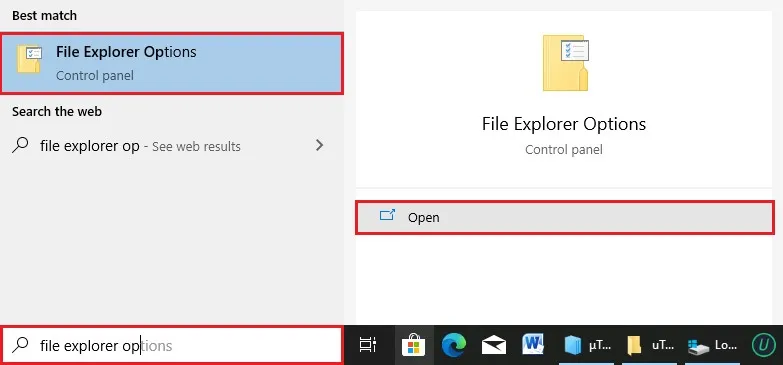The width and height of the screenshot is (783, 365).
Task: Switch to µT... blue taskbar window
Action: pos(587,345)
